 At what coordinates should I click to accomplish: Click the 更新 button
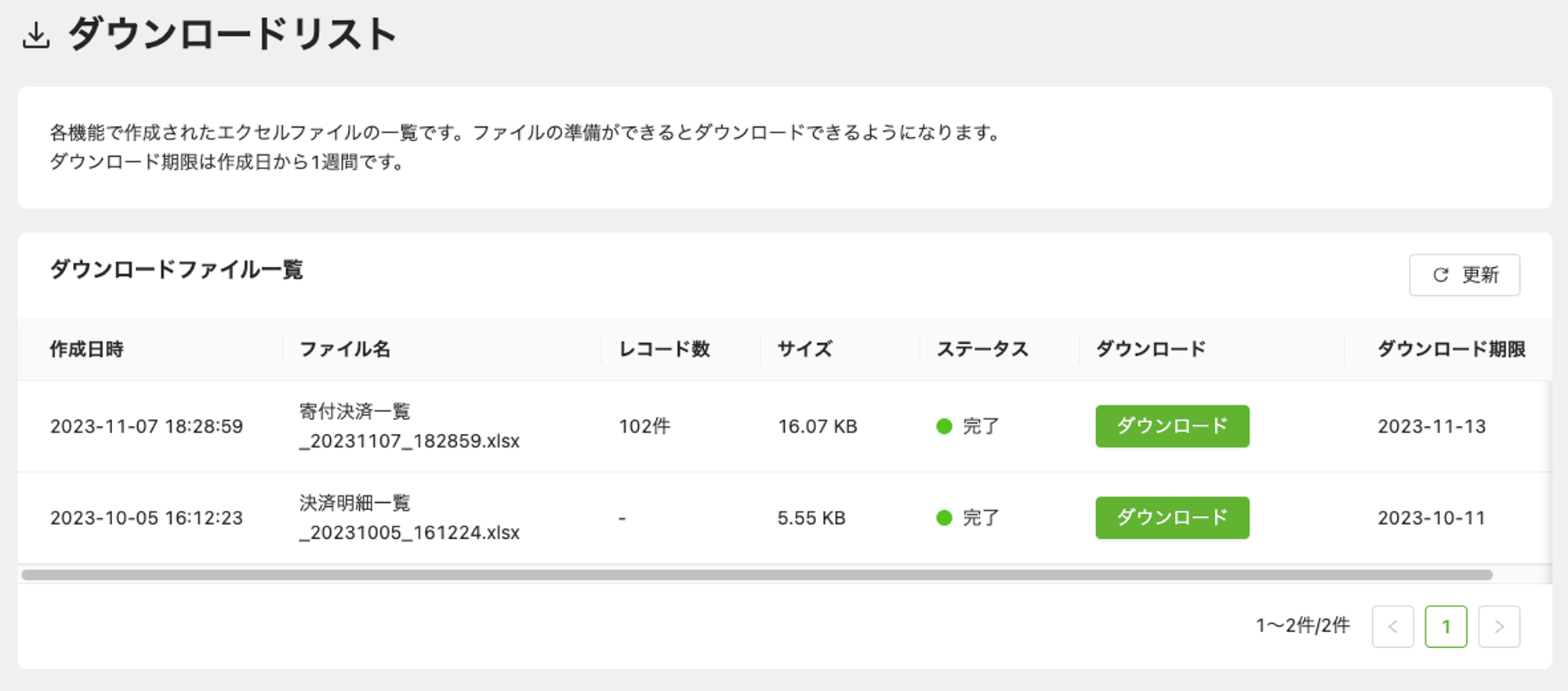[x=1464, y=275]
